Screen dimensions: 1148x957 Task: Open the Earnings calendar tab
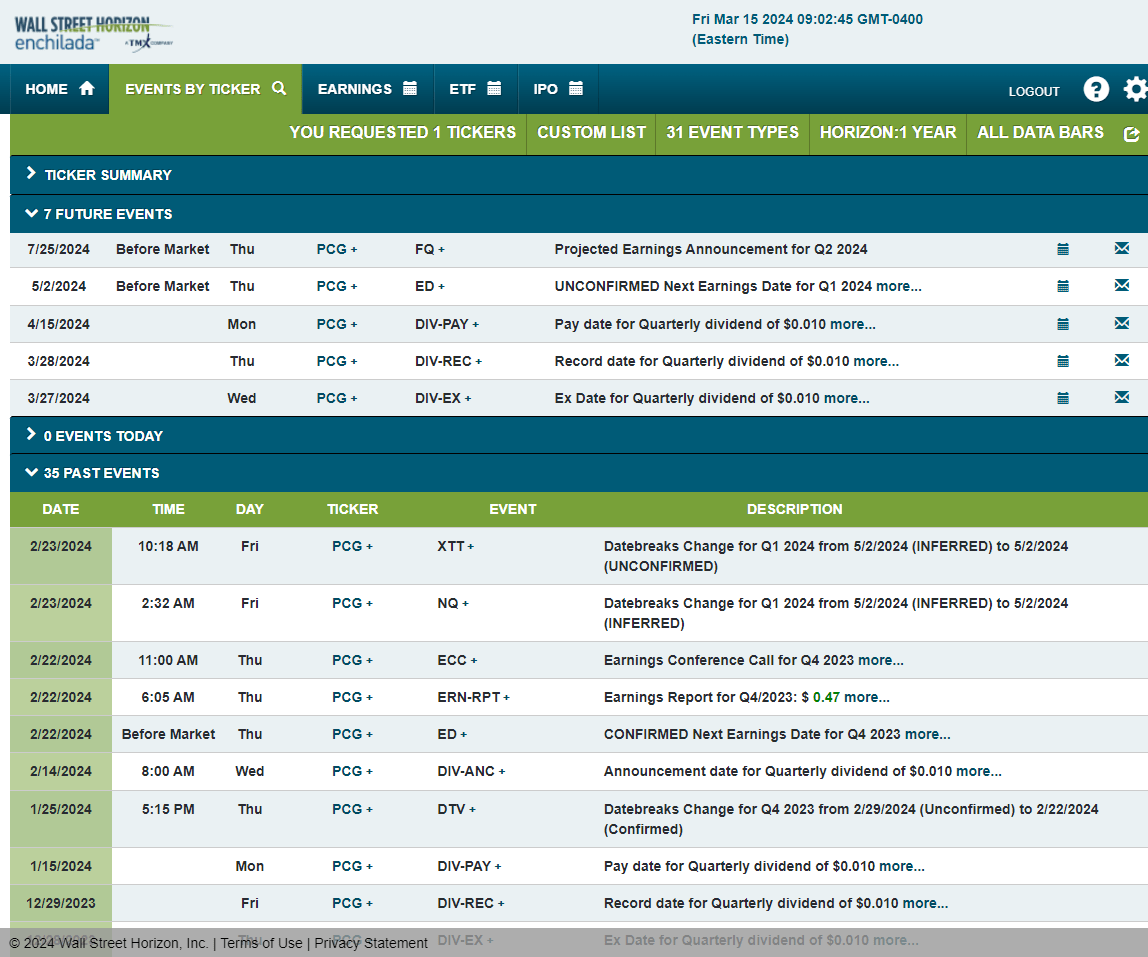[x=367, y=89]
